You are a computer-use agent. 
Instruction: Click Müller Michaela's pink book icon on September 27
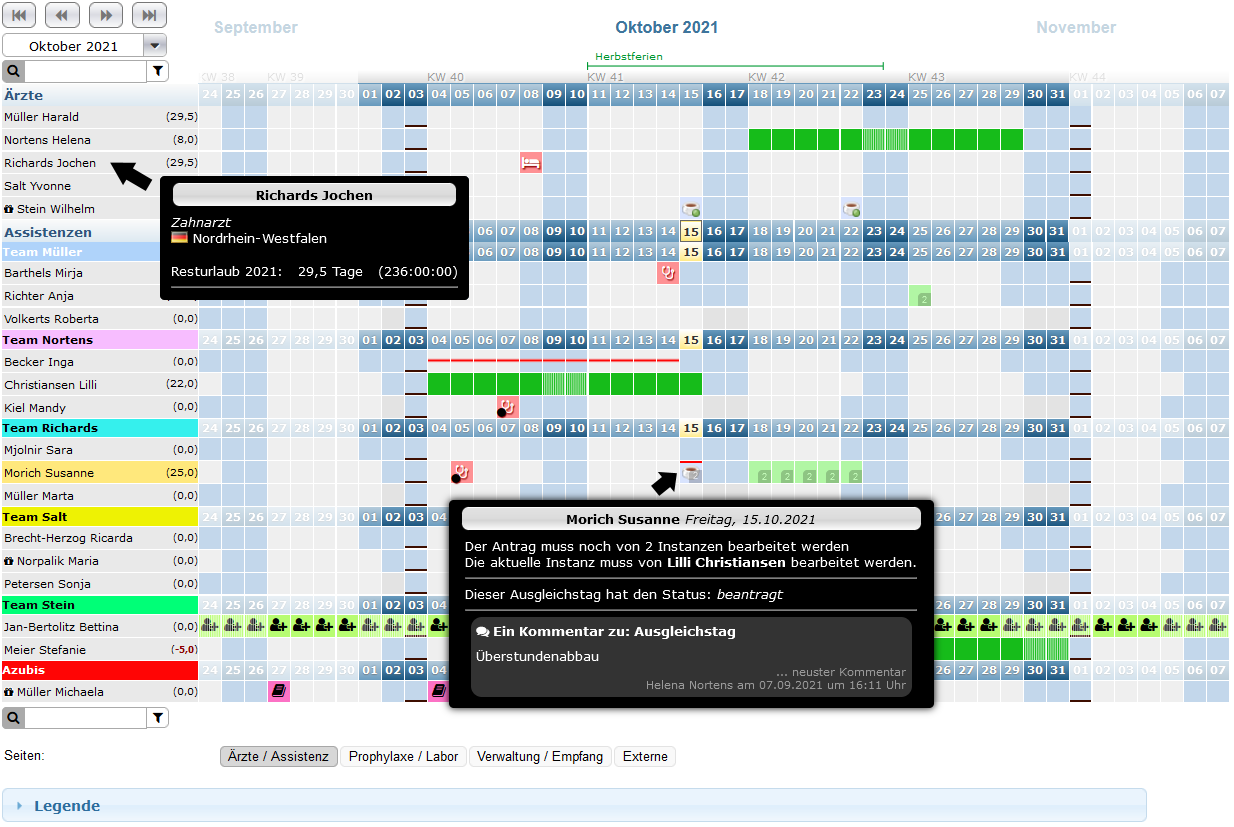click(x=279, y=691)
